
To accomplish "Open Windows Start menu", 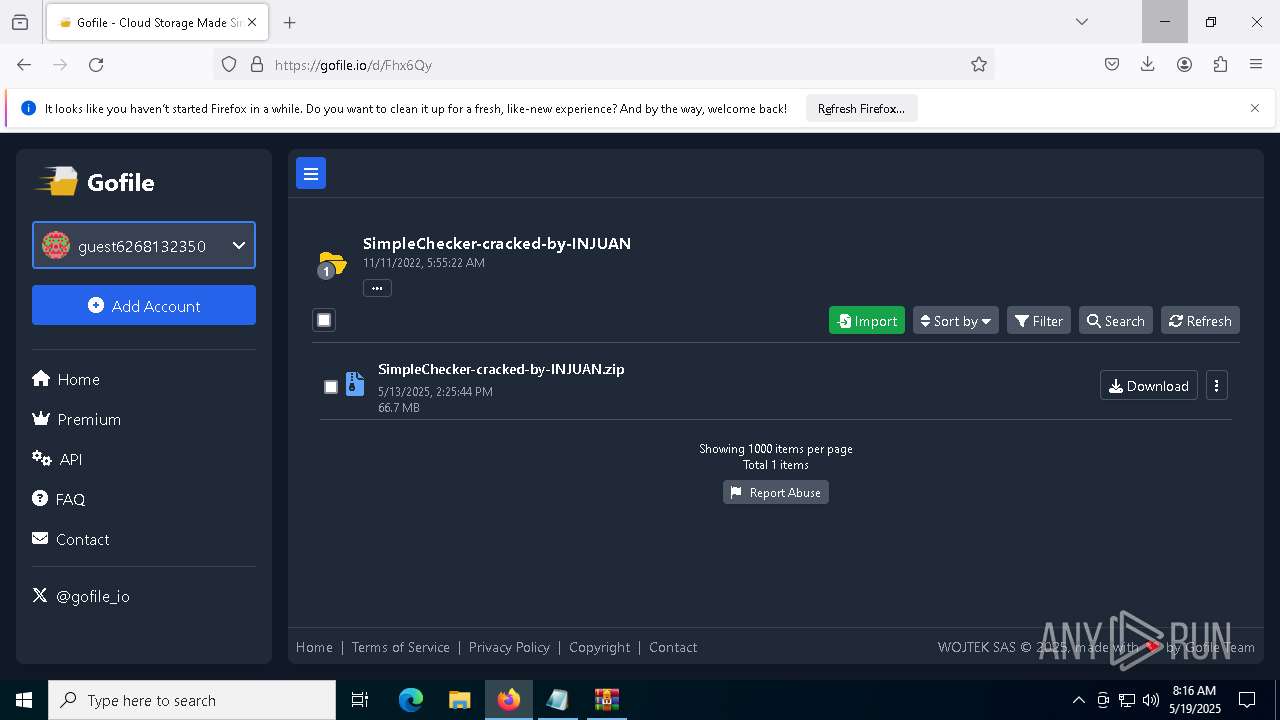I will (24, 700).
